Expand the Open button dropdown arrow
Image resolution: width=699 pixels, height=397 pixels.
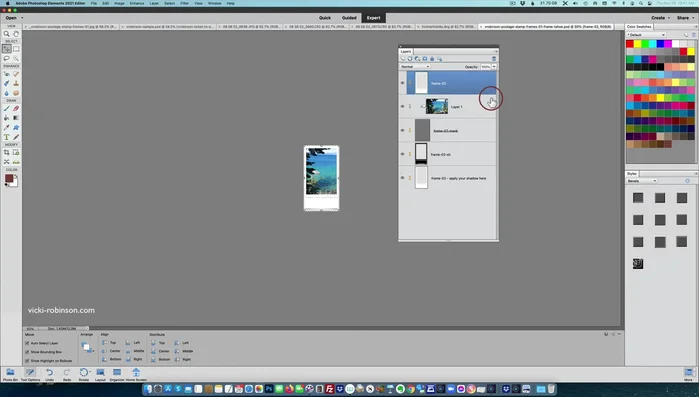22,18
